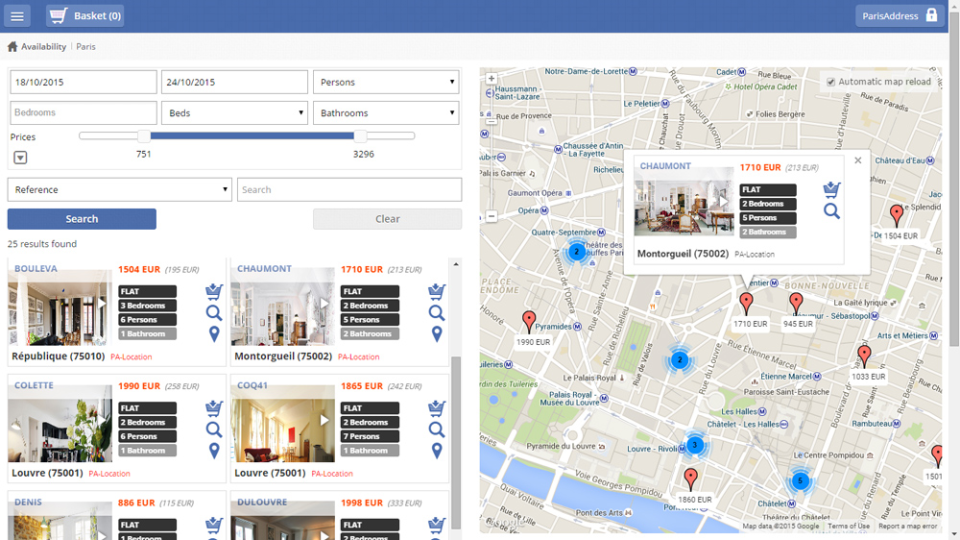This screenshot has height=540, width=960.
Task: Click magnifier icon for COLETTE listing
Action: [x=214, y=430]
